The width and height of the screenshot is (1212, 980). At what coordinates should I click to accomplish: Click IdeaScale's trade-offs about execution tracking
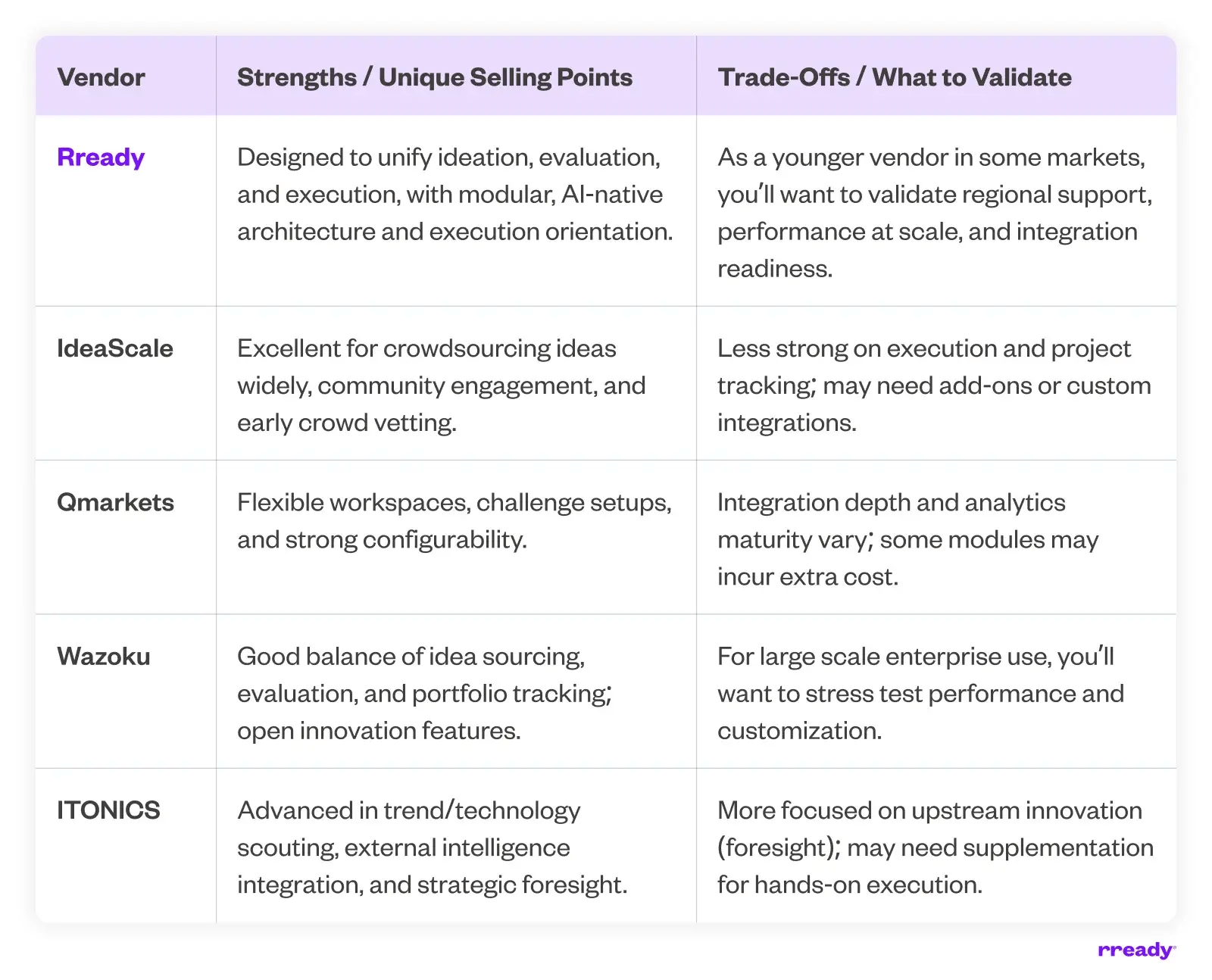click(x=934, y=385)
